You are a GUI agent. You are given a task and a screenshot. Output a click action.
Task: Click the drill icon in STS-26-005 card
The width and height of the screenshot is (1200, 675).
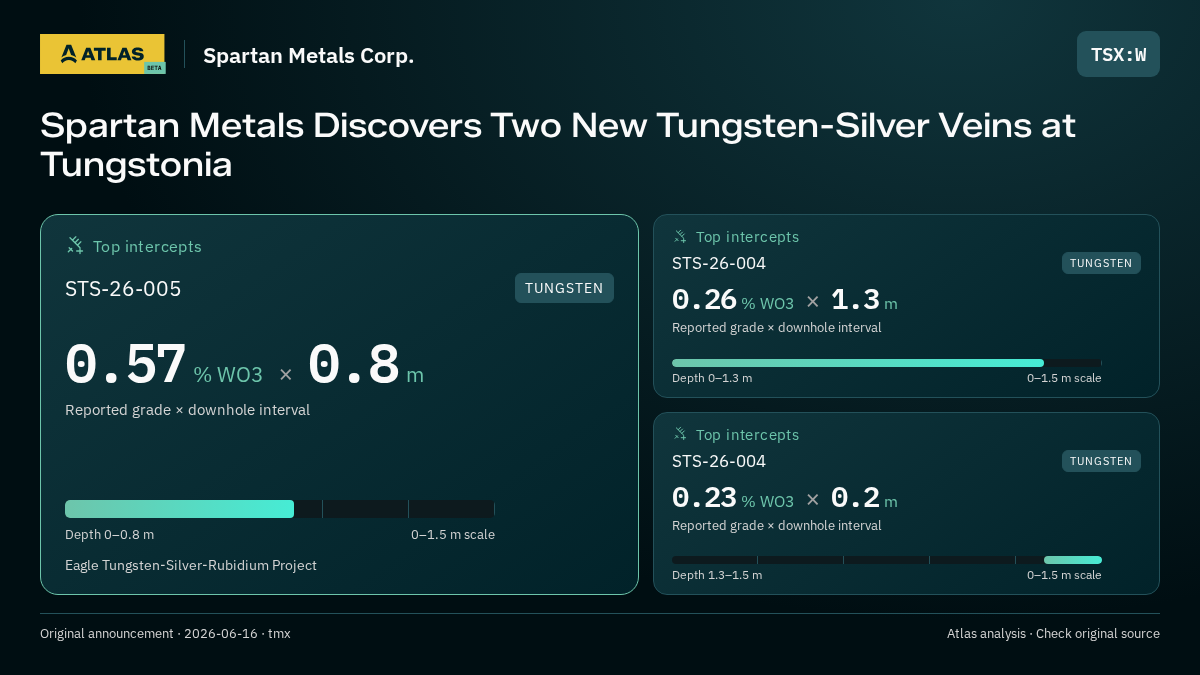[75, 245]
